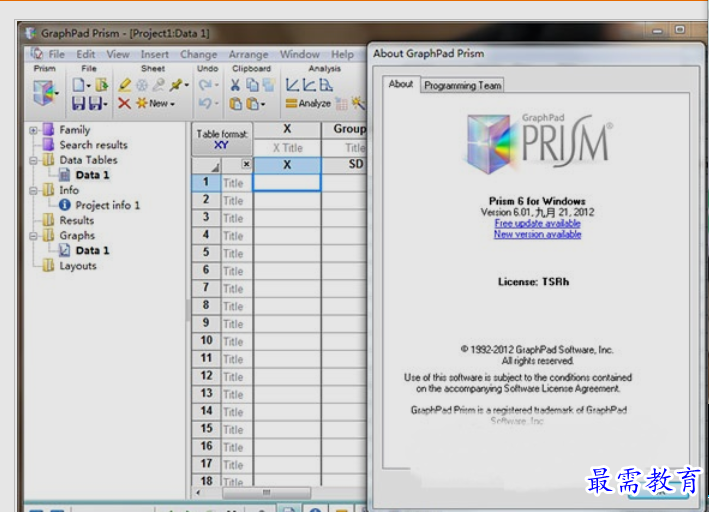This screenshot has width=709, height=512.
Task: Open the Edit menu
Action: coord(85,54)
